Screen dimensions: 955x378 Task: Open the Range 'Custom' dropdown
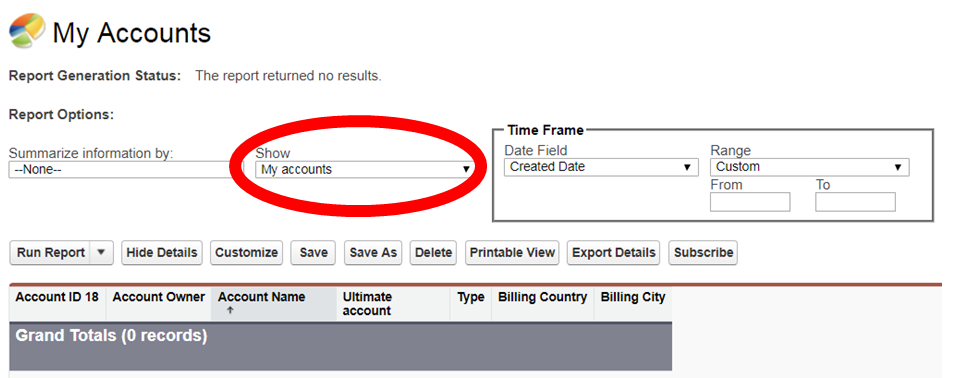[809, 167]
